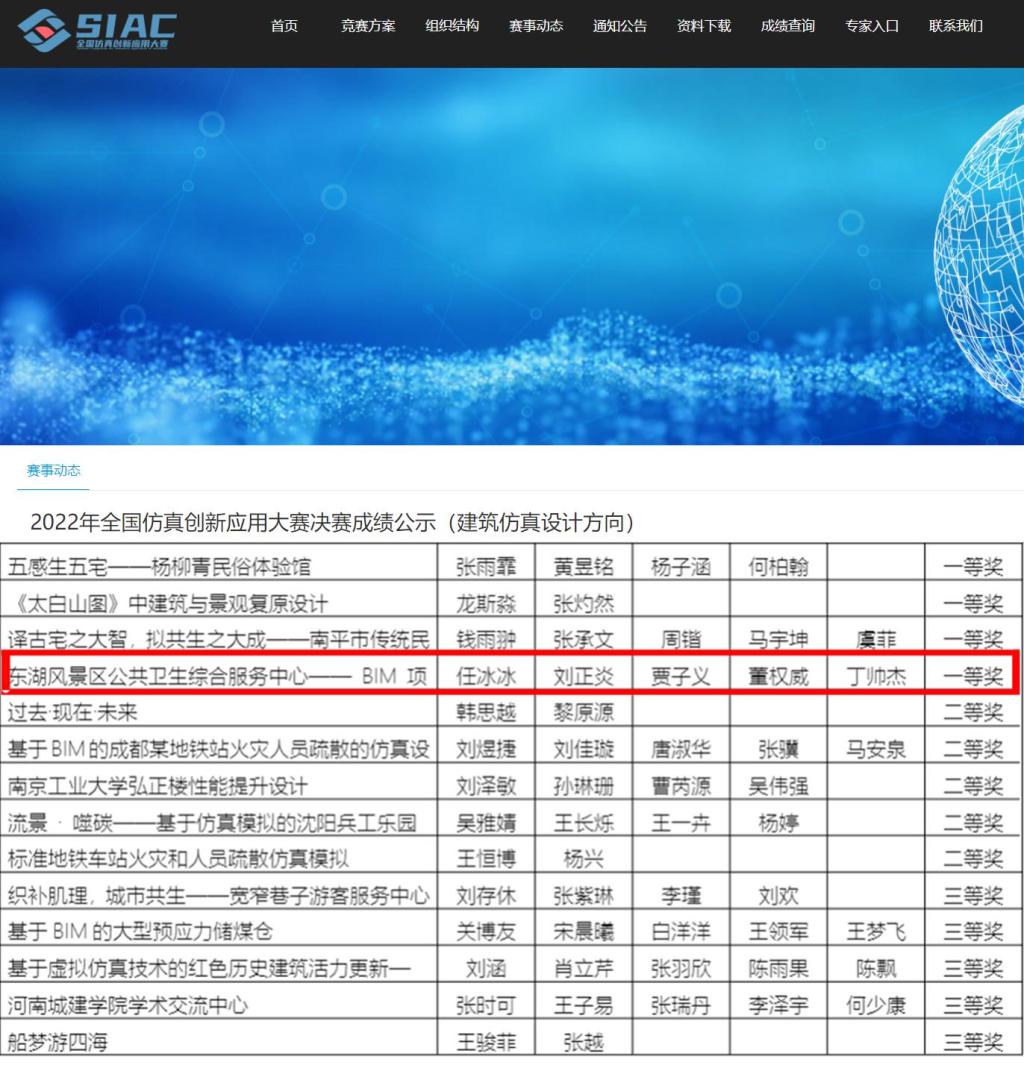Open the 竞赛方案 navigation item

[367, 26]
